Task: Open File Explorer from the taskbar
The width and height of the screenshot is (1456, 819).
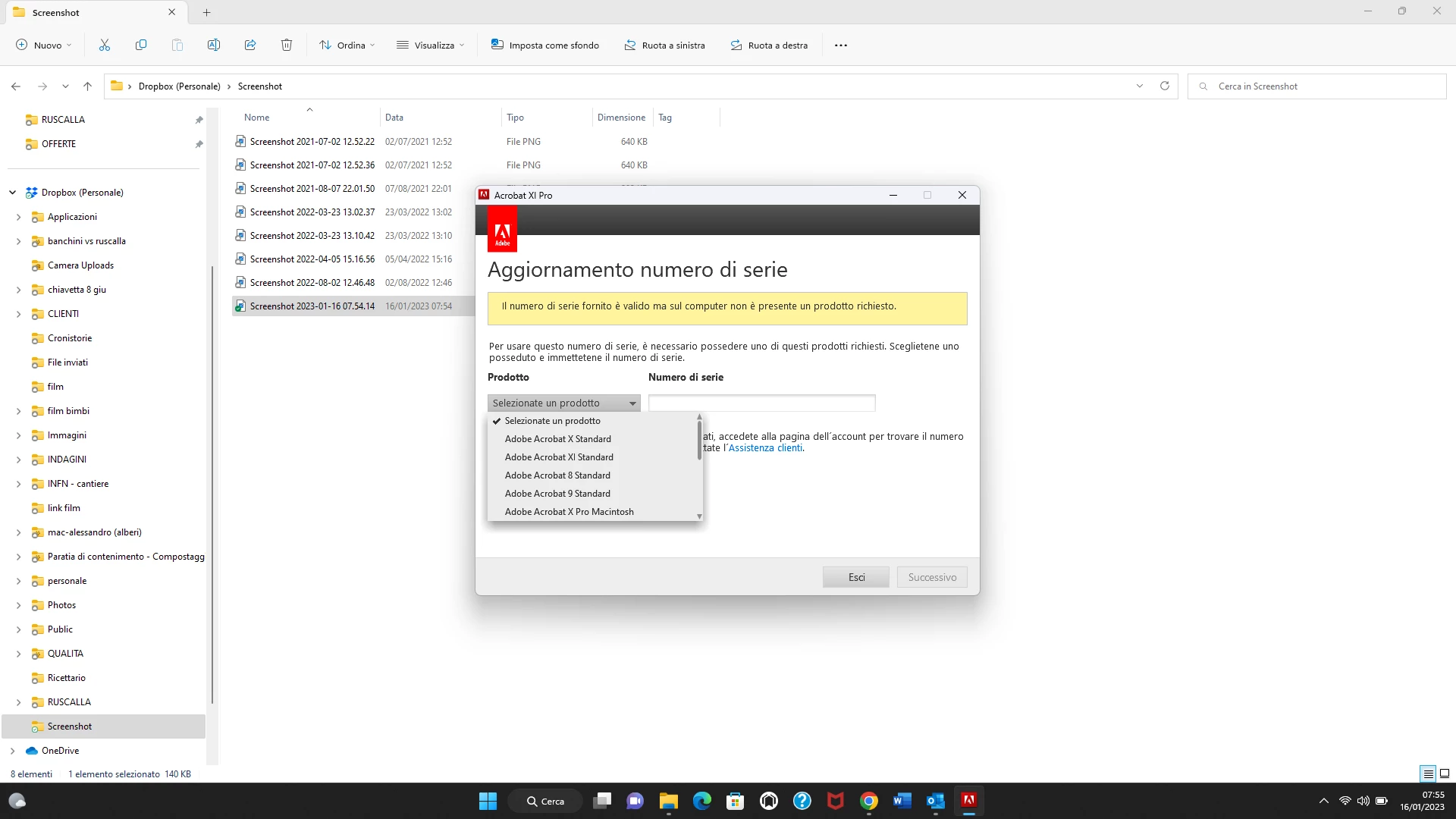Action: [x=668, y=801]
